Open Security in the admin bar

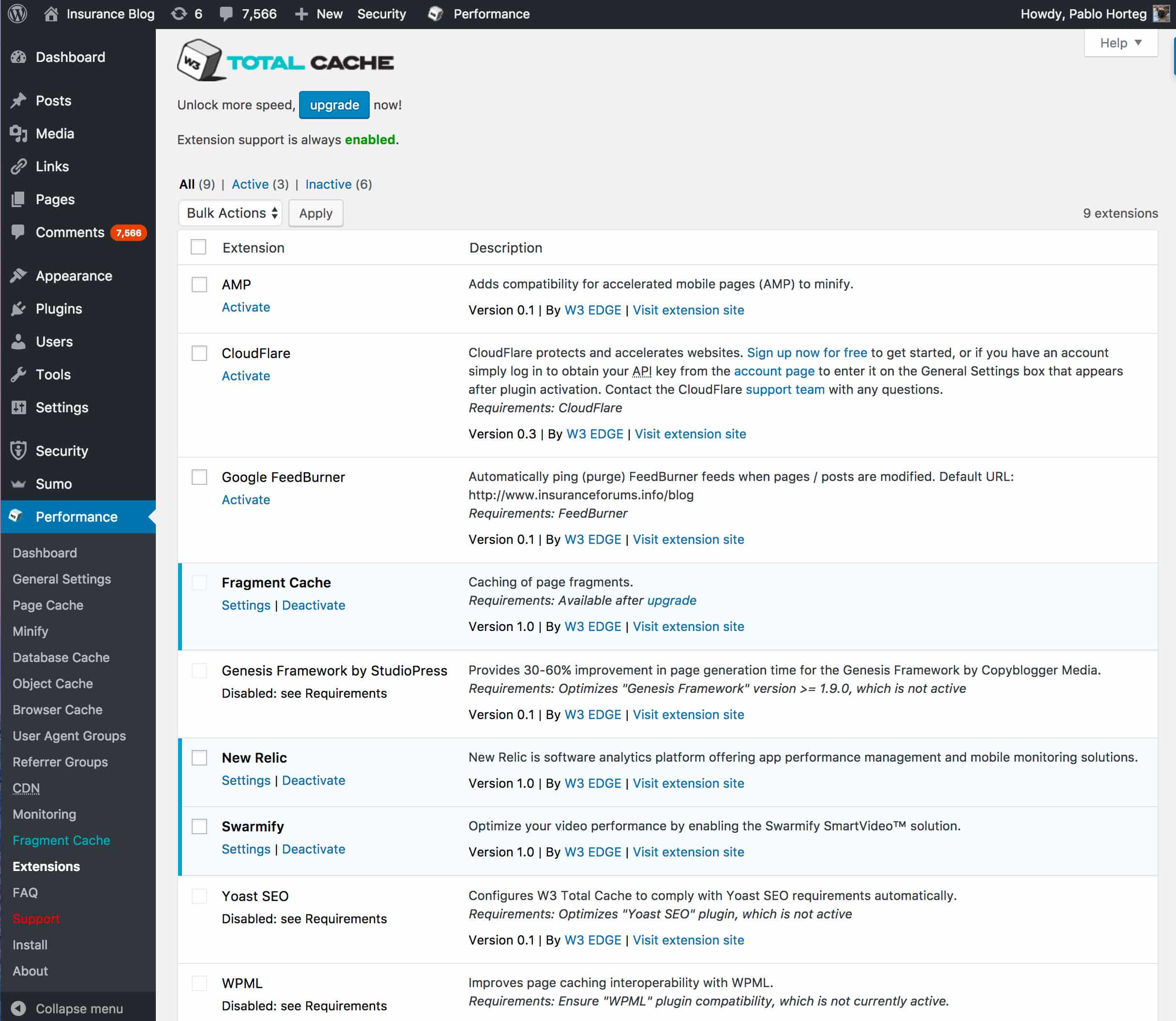point(382,14)
